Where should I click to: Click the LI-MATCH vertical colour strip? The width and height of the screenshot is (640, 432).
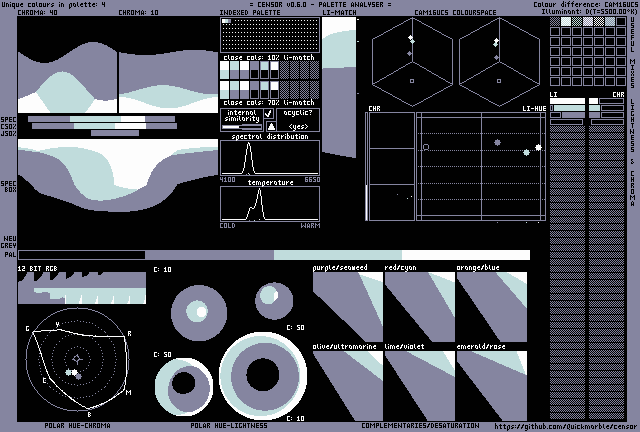(339, 87)
